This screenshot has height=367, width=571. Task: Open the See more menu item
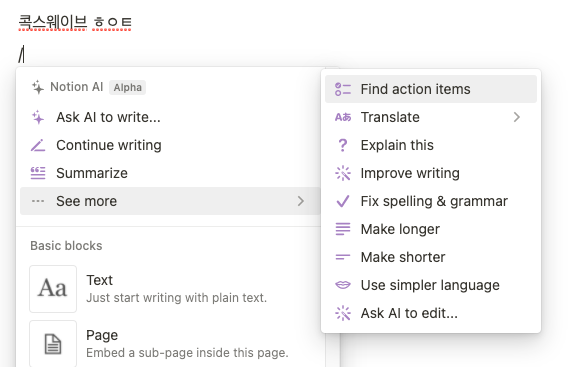coord(170,201)
